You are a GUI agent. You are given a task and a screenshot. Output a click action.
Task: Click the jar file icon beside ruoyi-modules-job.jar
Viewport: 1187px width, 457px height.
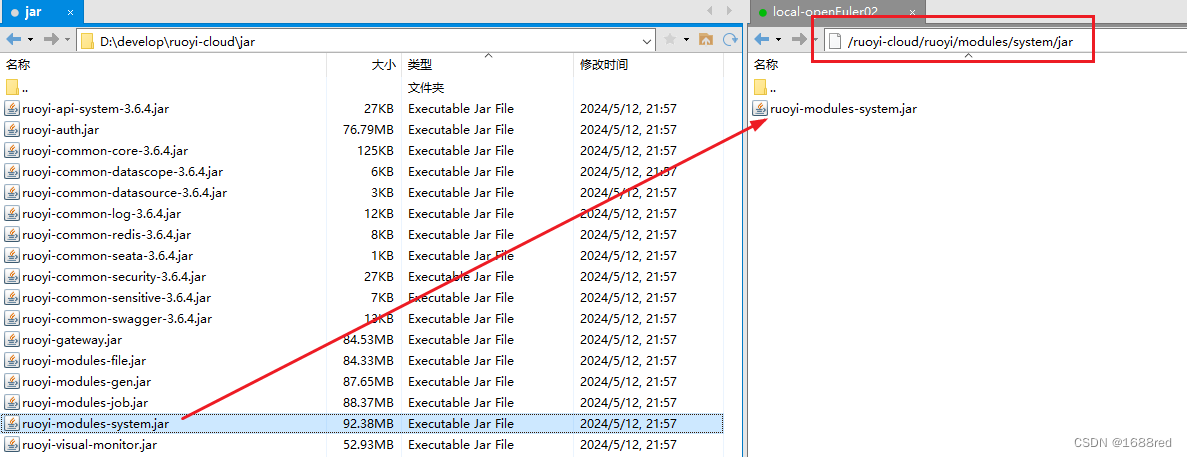[12, 403]
